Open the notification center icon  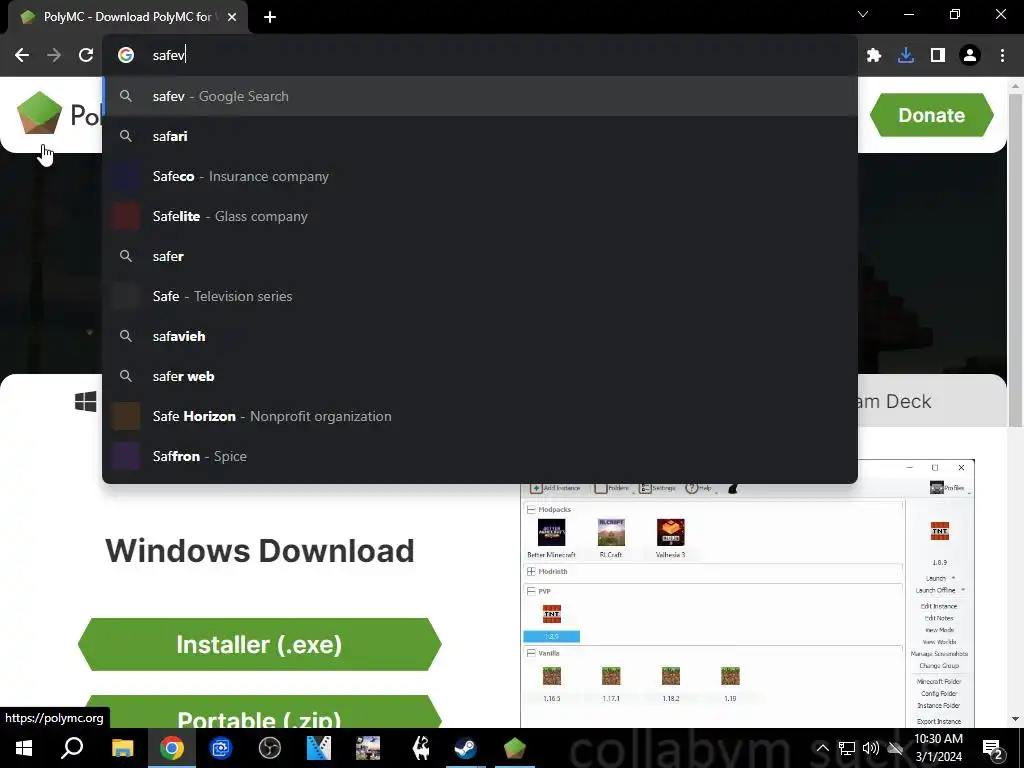tap(993, 748)
